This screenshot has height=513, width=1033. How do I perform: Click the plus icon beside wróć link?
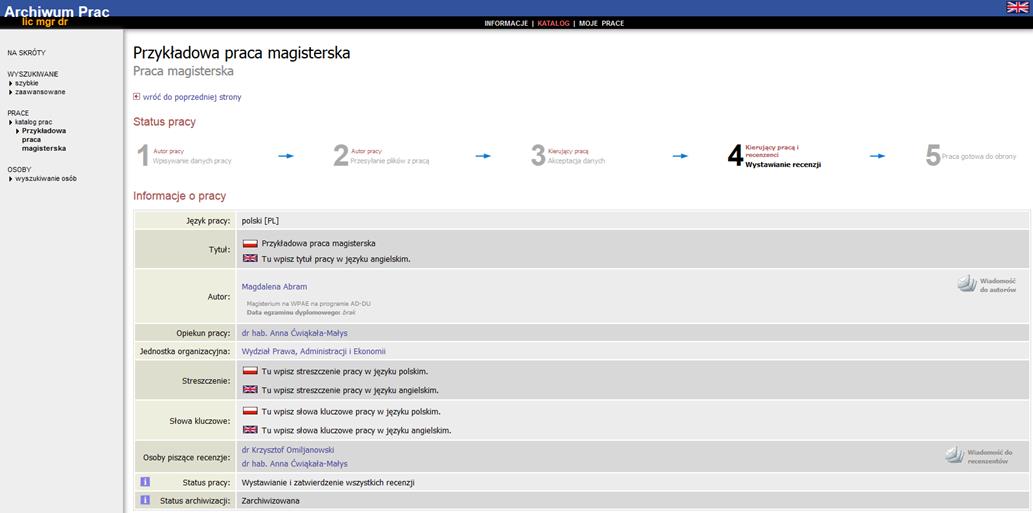(x=136, y=96)
